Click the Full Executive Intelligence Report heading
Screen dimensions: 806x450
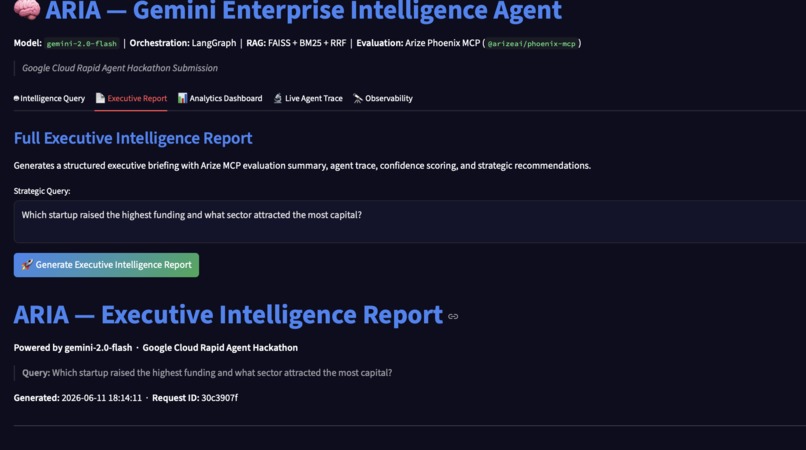point(133,138)
